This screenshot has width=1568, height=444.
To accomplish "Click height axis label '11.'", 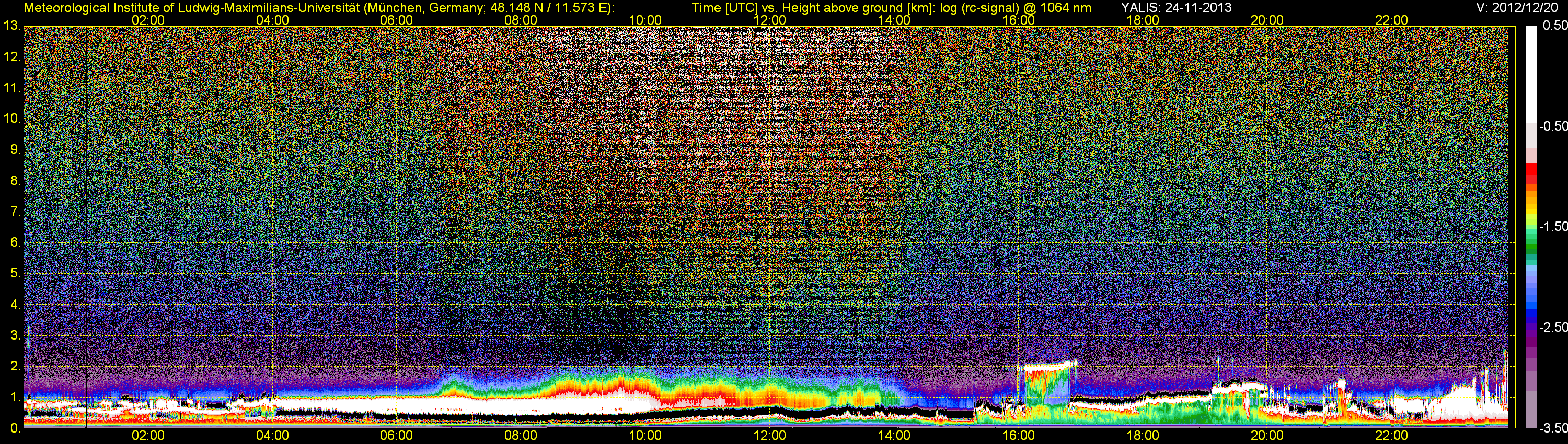I will coord(11,88).
